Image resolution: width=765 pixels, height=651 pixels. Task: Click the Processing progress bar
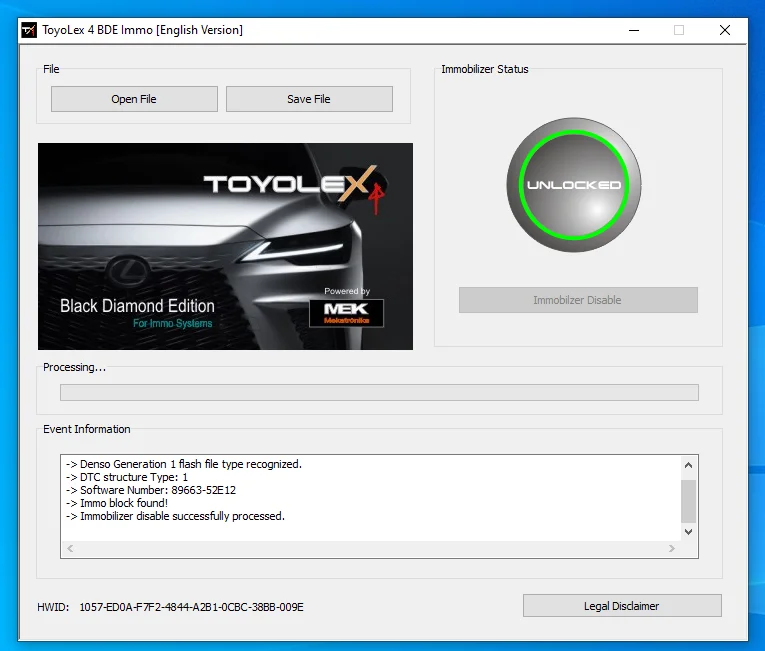click(379, 392)
